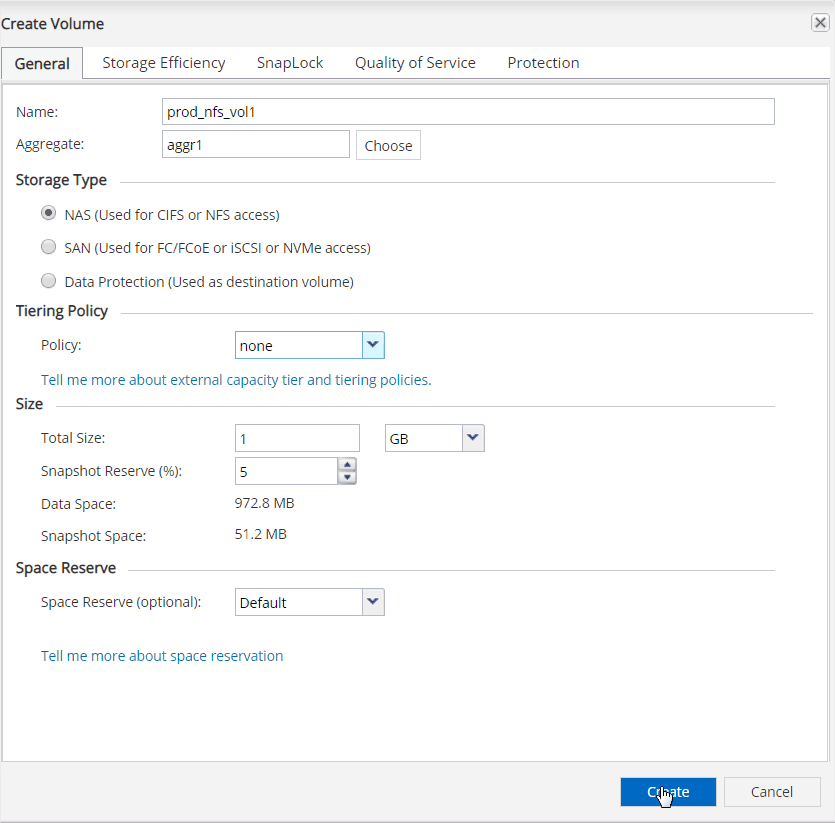The image size is (835, 823).
Task: Switch to the Storage Efficiency tab
Action: point(163,62)
